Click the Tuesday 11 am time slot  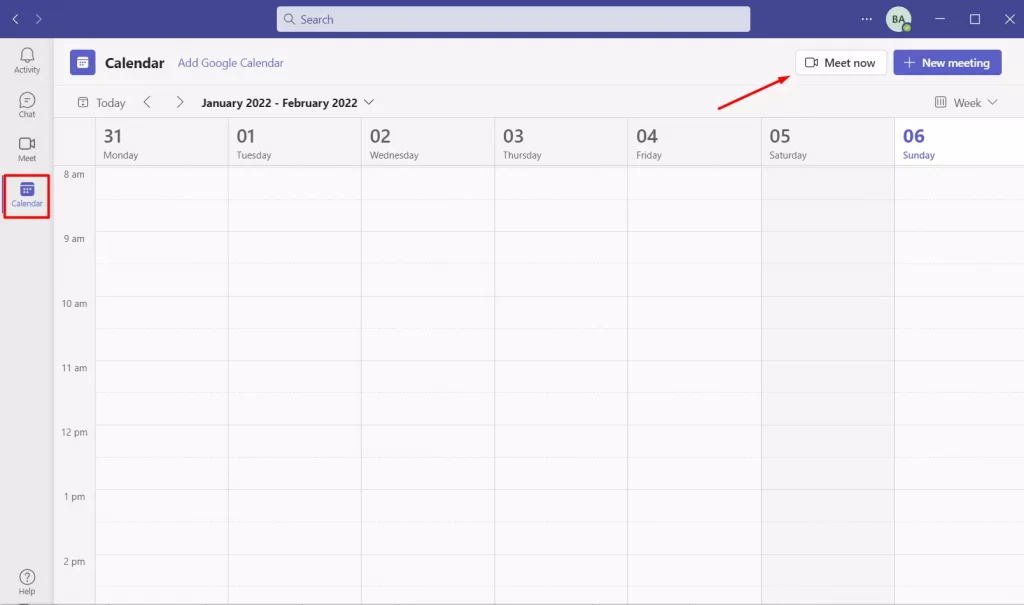295,376
